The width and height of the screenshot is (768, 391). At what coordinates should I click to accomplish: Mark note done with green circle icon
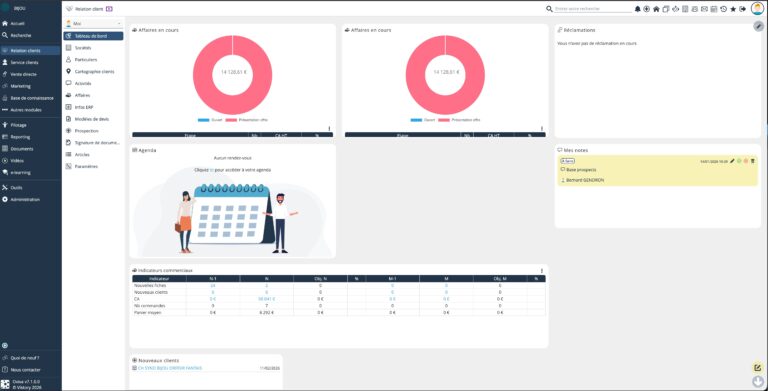pyautogui.click(x=739, y=161)
